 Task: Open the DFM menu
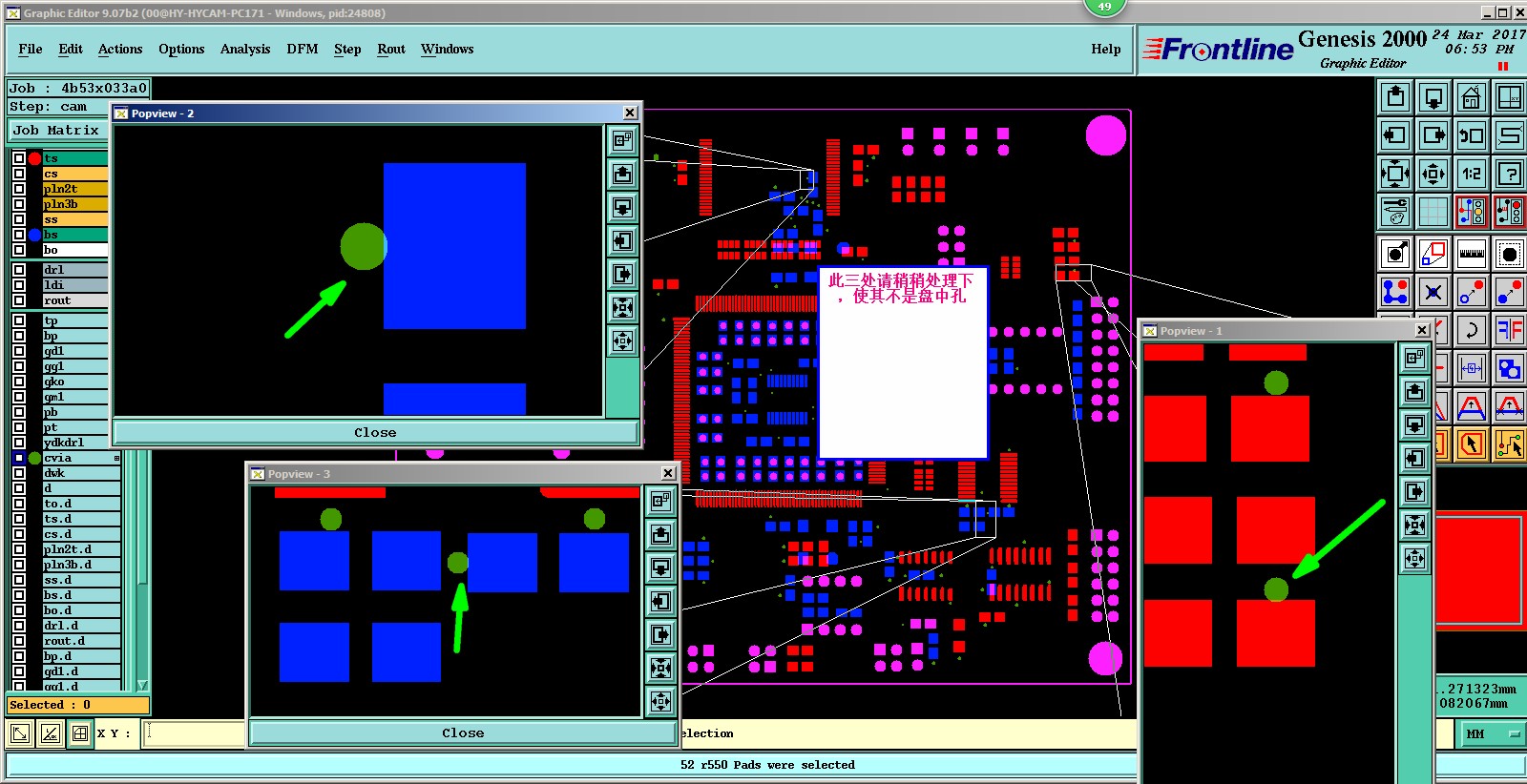point(303,49)
